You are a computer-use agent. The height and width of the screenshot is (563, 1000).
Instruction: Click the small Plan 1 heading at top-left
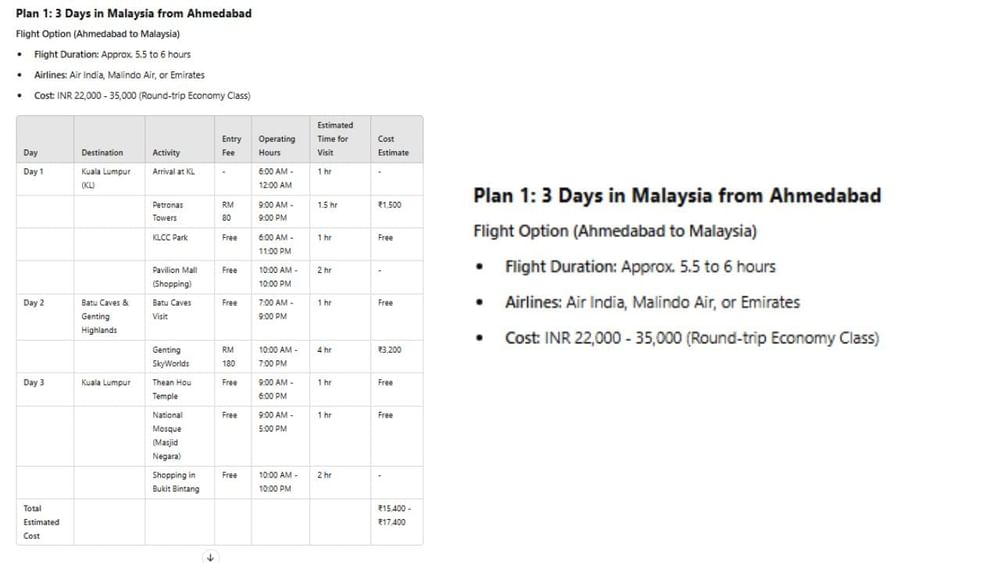click(134, 13)
